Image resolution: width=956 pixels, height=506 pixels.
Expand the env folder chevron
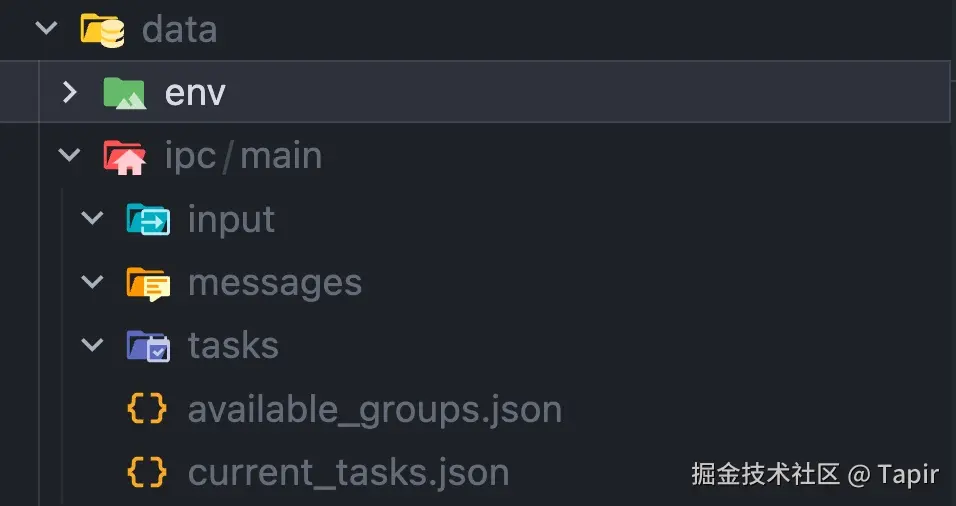(x=69, y=93)
